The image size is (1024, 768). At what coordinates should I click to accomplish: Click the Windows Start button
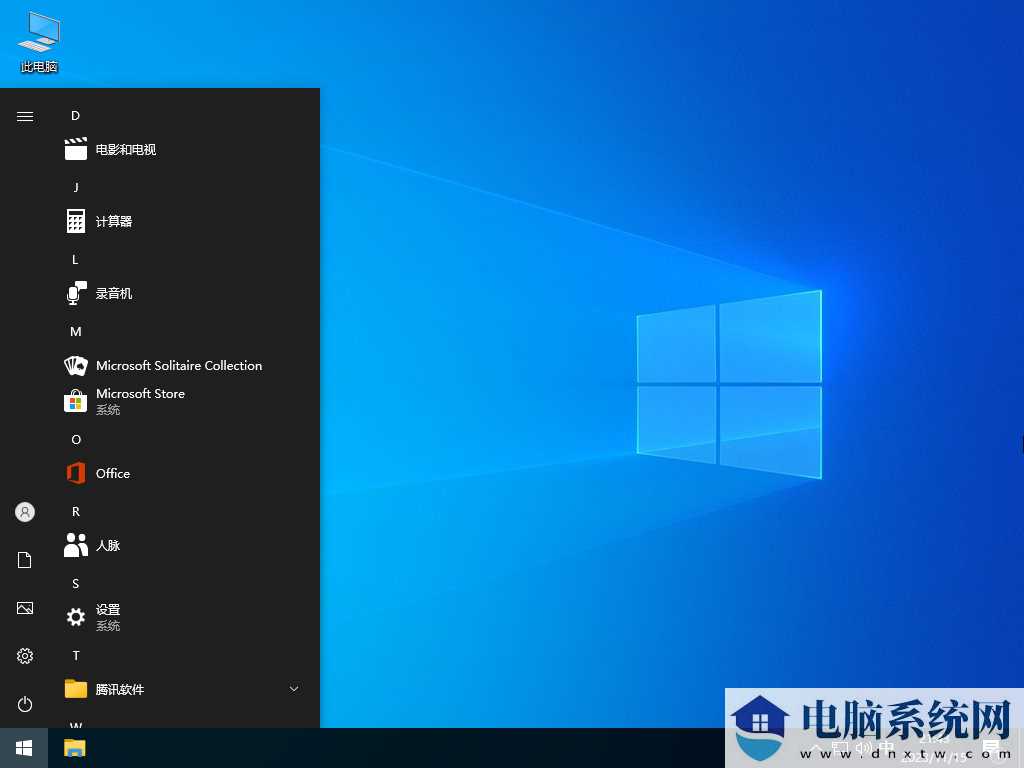[24, 748]
